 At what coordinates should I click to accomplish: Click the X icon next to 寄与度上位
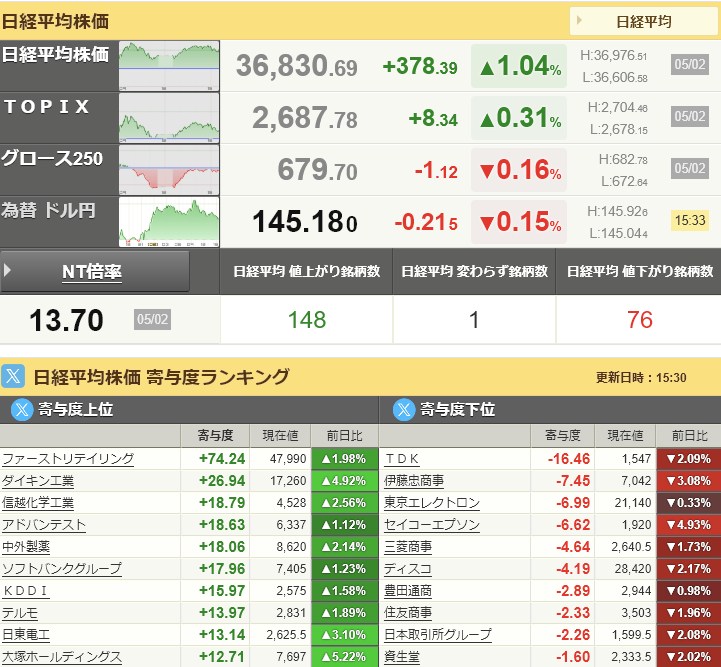[x=22, y=409]
